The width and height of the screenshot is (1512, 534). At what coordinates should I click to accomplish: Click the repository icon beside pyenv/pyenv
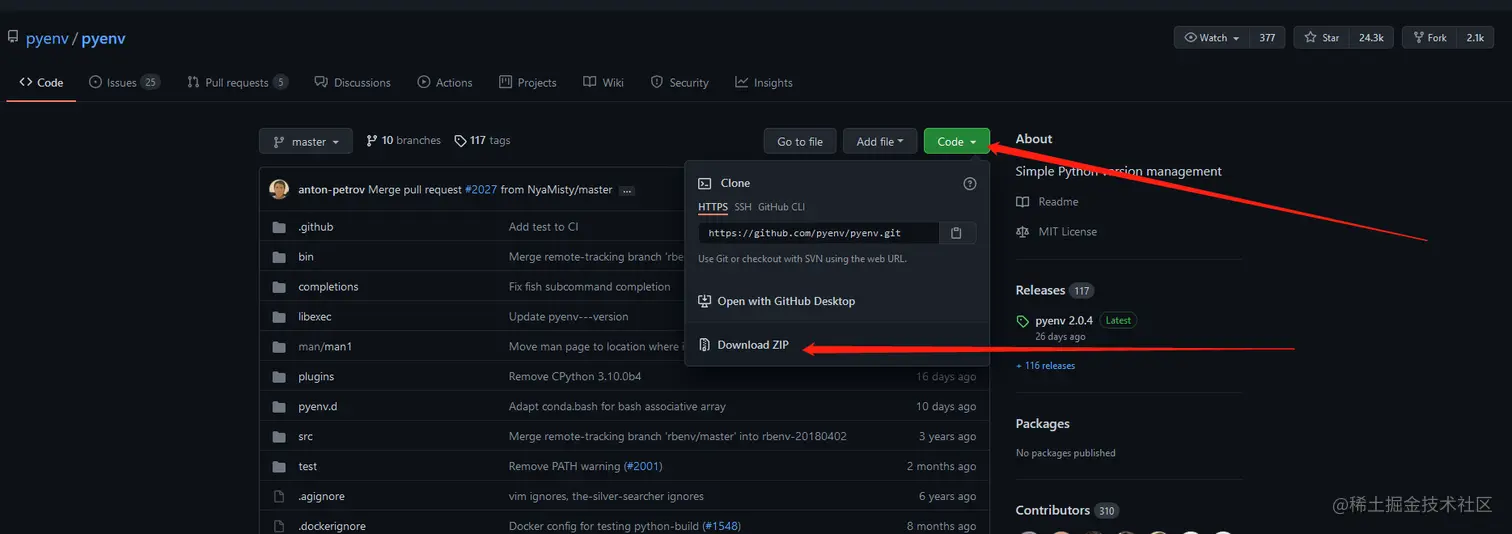[13, 38]
